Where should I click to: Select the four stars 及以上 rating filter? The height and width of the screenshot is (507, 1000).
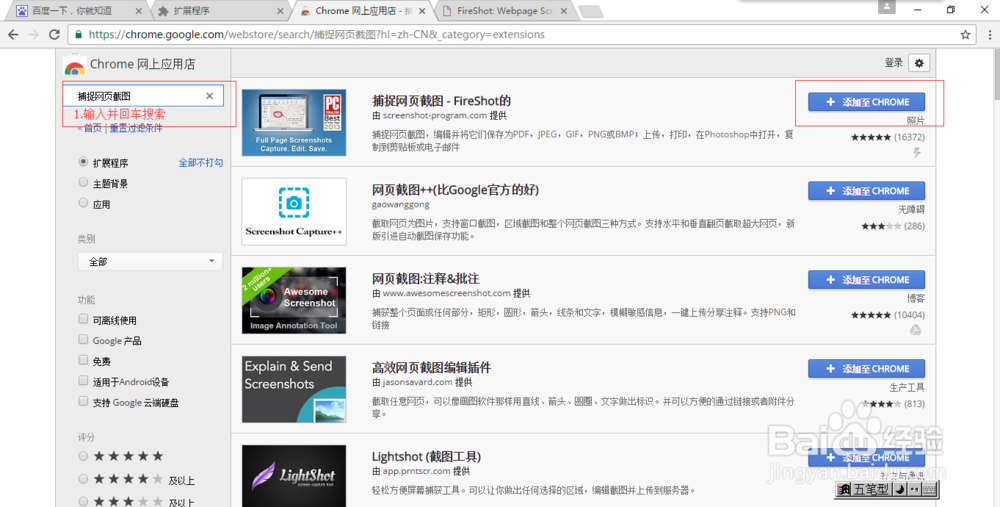pos(83,479)
